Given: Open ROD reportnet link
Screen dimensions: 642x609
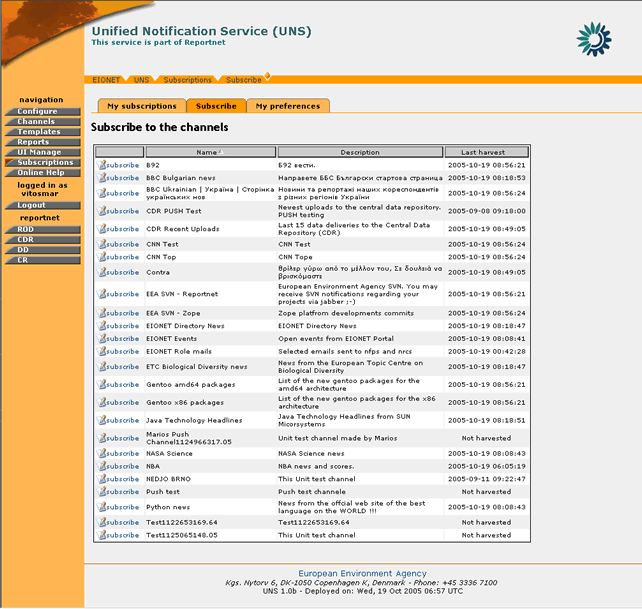Looking at the screenshot, I should click(x=43, y=229).
